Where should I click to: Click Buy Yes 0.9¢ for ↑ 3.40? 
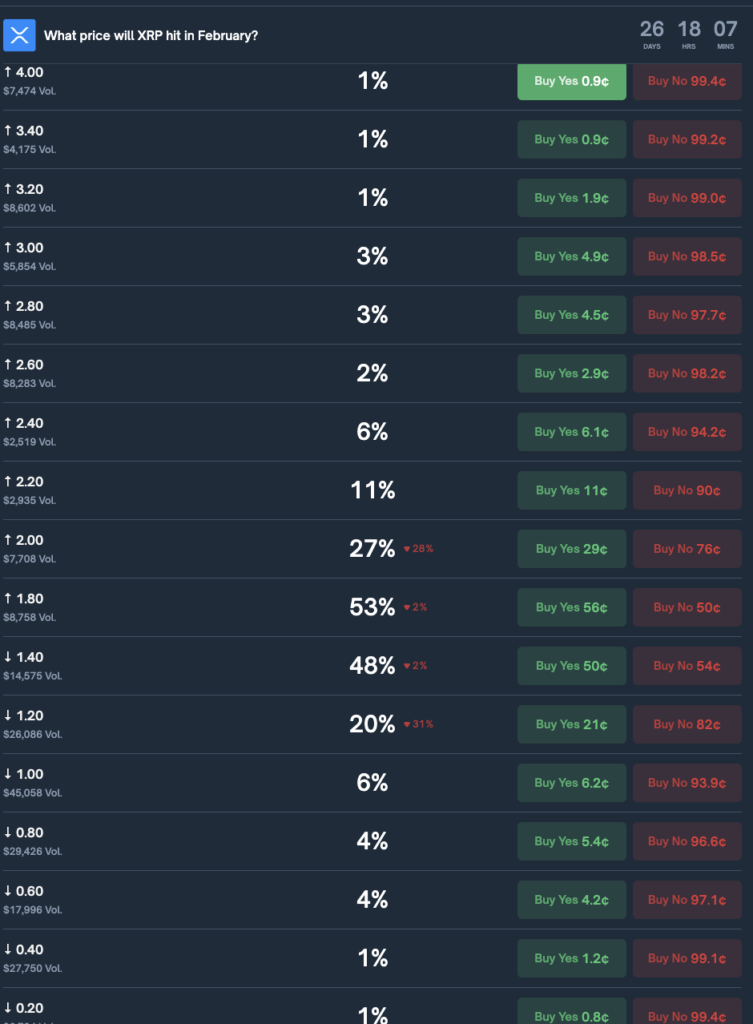click(x=571, y=140)
